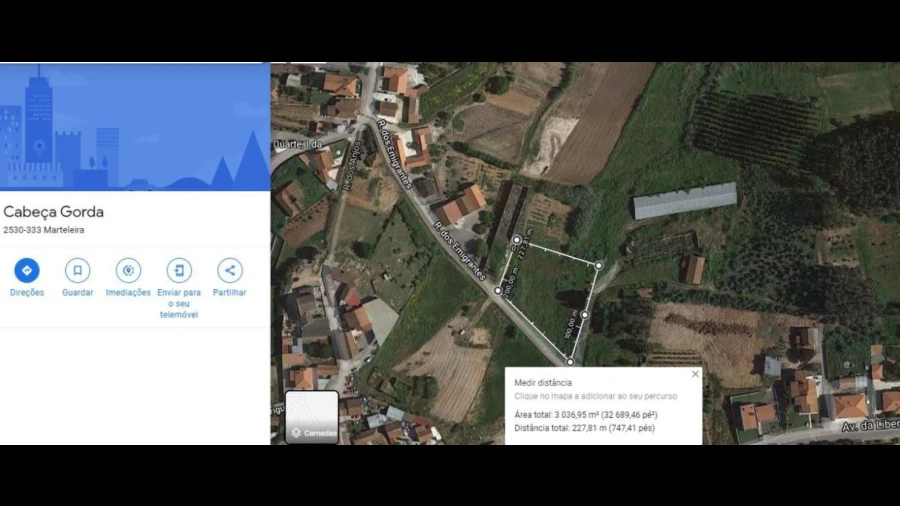900x506 pixels.
Task: Open Imediações nearby places icon
Action: tap(128, 270)
